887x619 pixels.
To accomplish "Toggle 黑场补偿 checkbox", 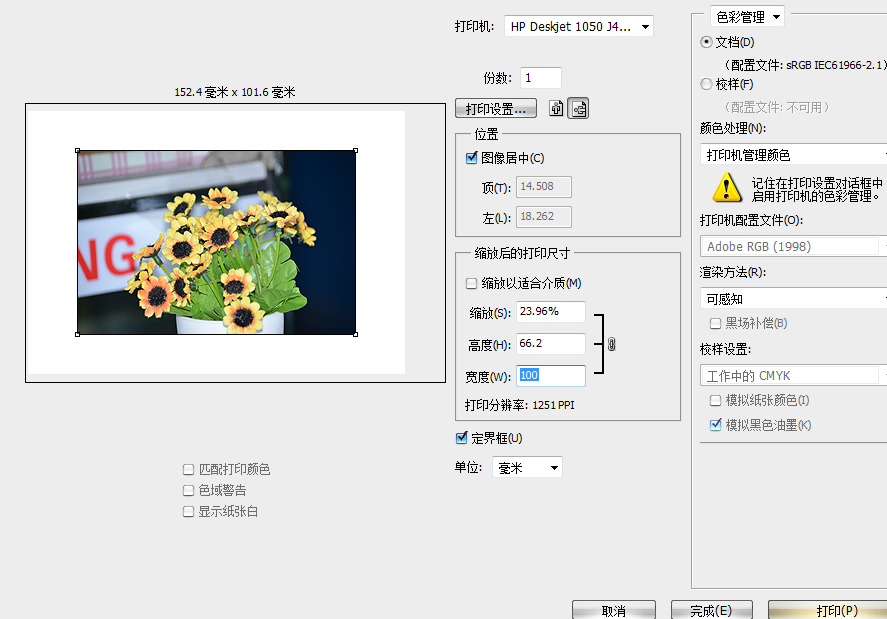I will click(x=715, y=323).
